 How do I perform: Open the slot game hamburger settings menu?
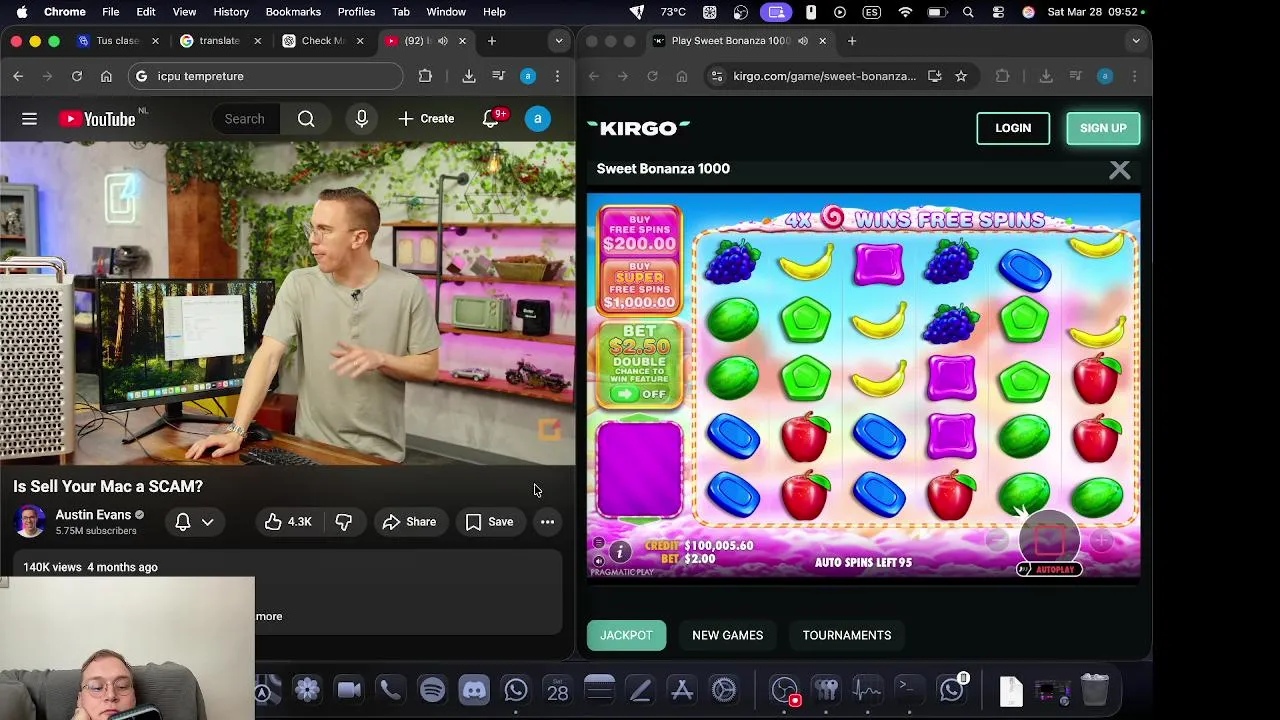pyautogui.click(x=598, y=543)
